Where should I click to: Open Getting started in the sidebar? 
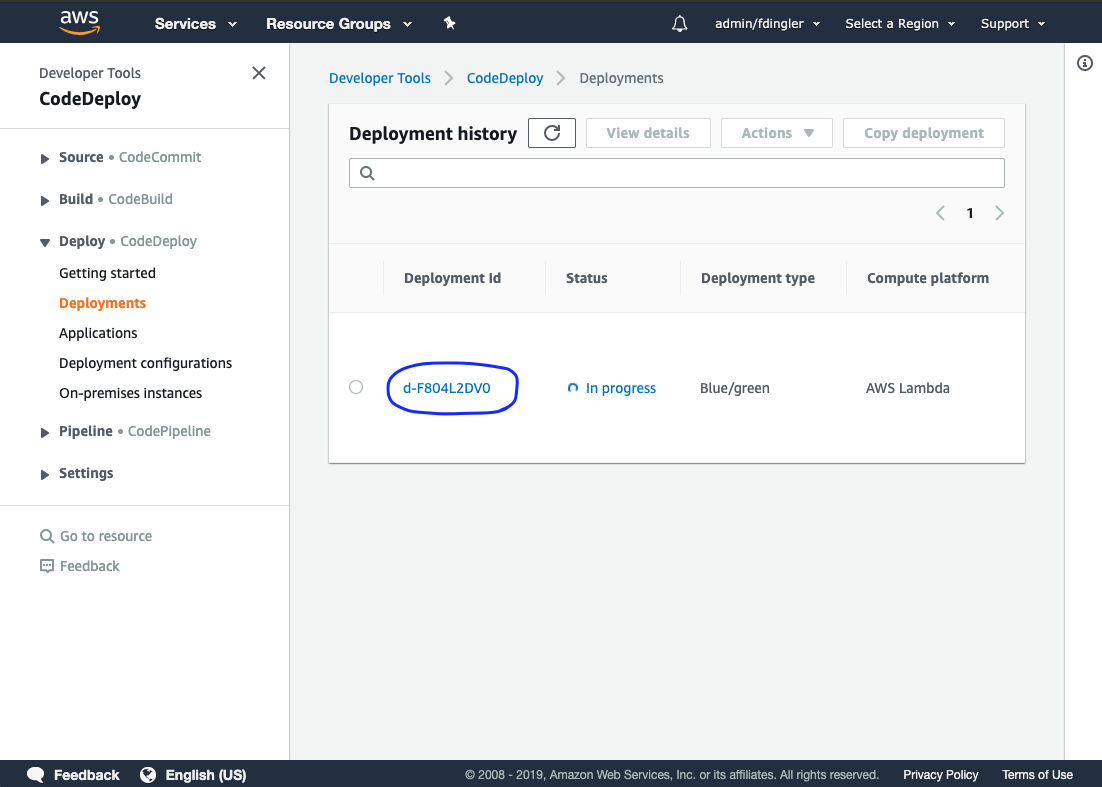point(108,273)
